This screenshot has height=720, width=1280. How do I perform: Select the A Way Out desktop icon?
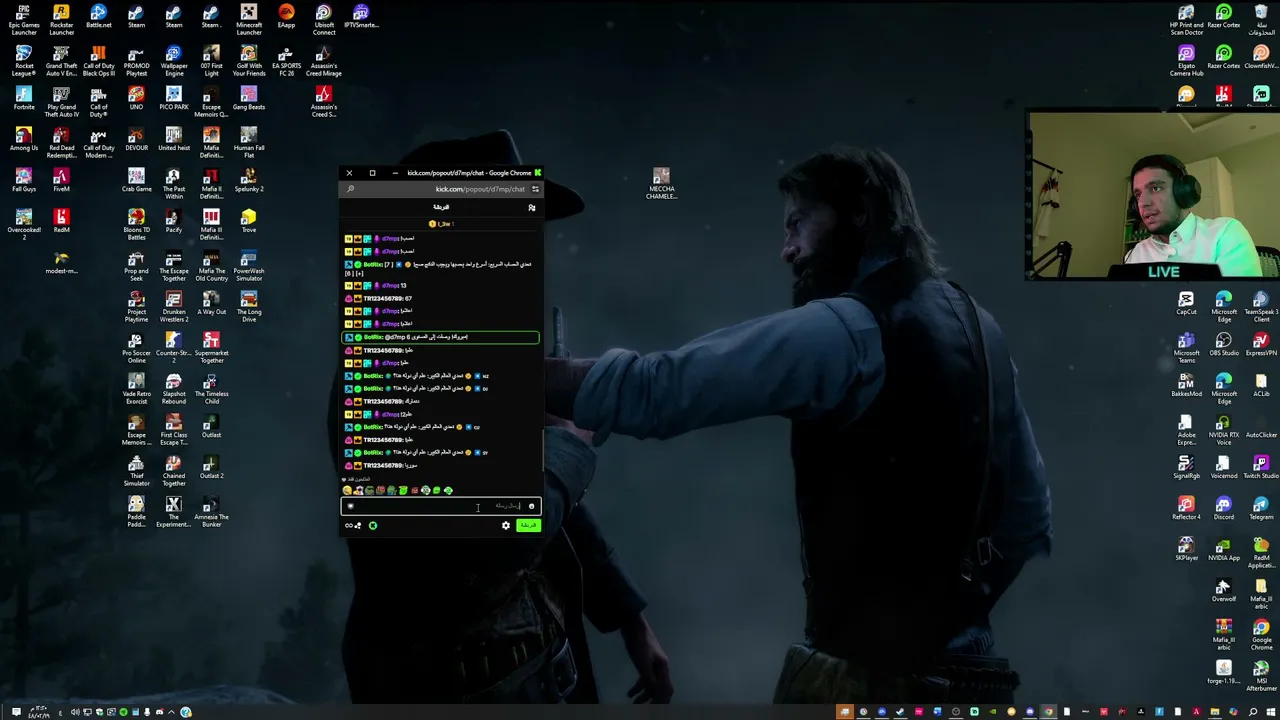coord(211,303)
